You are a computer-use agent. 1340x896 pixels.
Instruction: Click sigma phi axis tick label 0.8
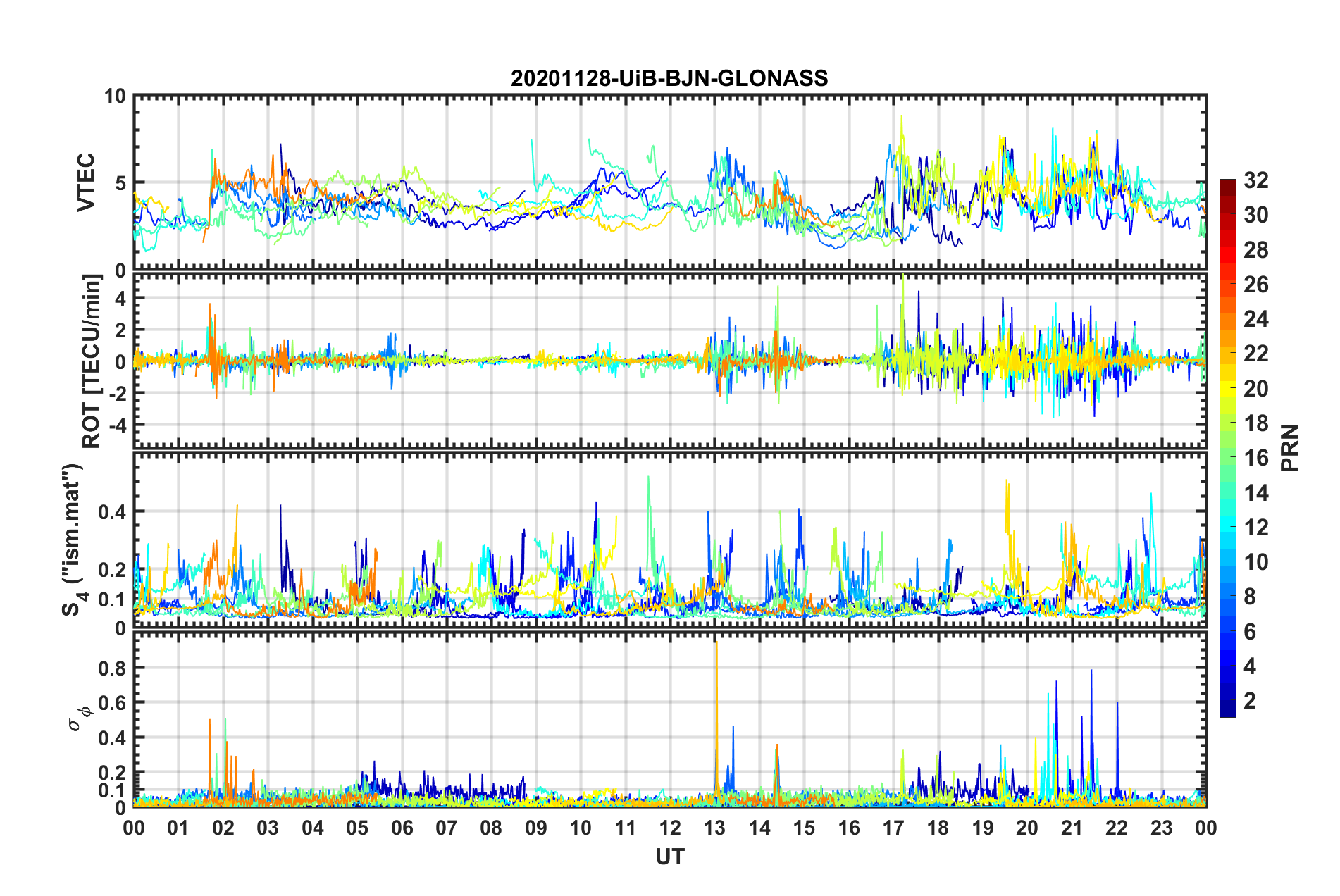point(113,668)
